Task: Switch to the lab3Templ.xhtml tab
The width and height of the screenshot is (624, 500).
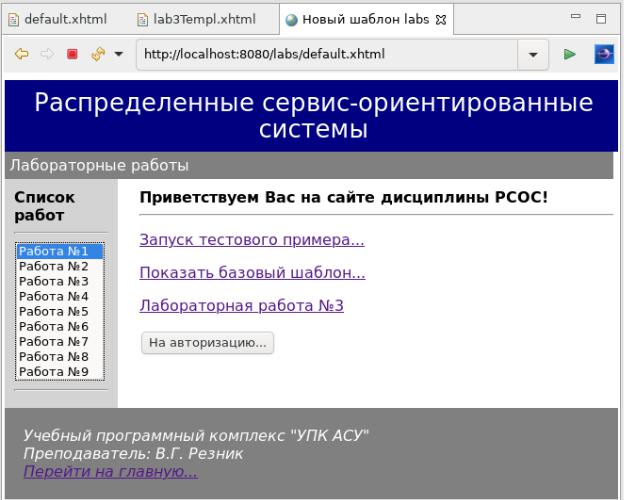Action: pos(196,19)
